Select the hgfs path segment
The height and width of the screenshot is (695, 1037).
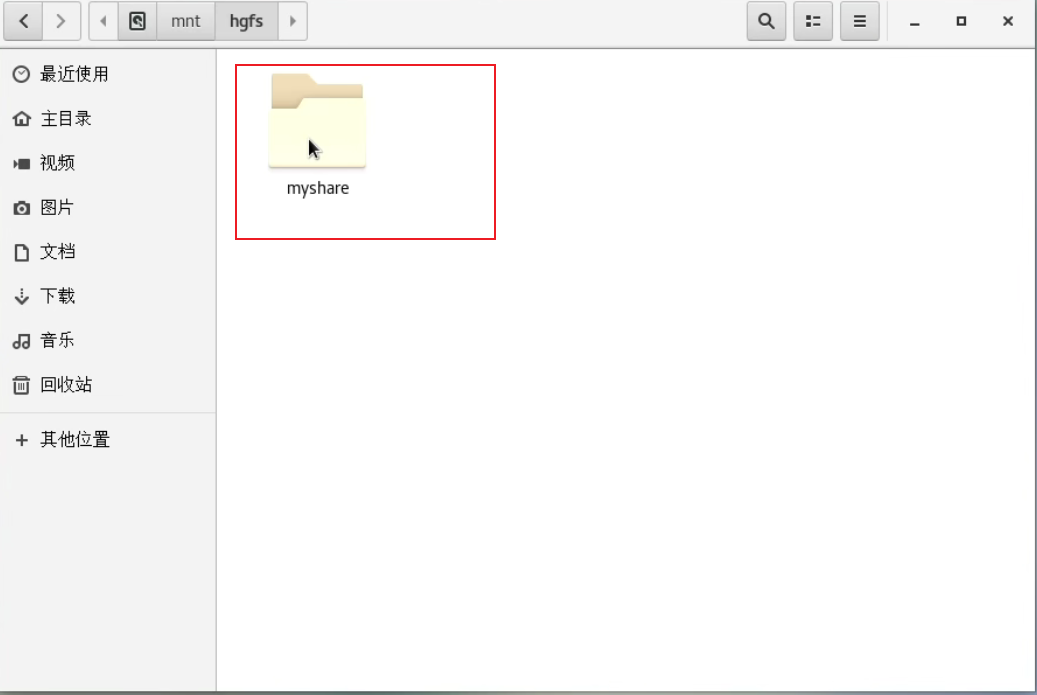pos(246,21)
